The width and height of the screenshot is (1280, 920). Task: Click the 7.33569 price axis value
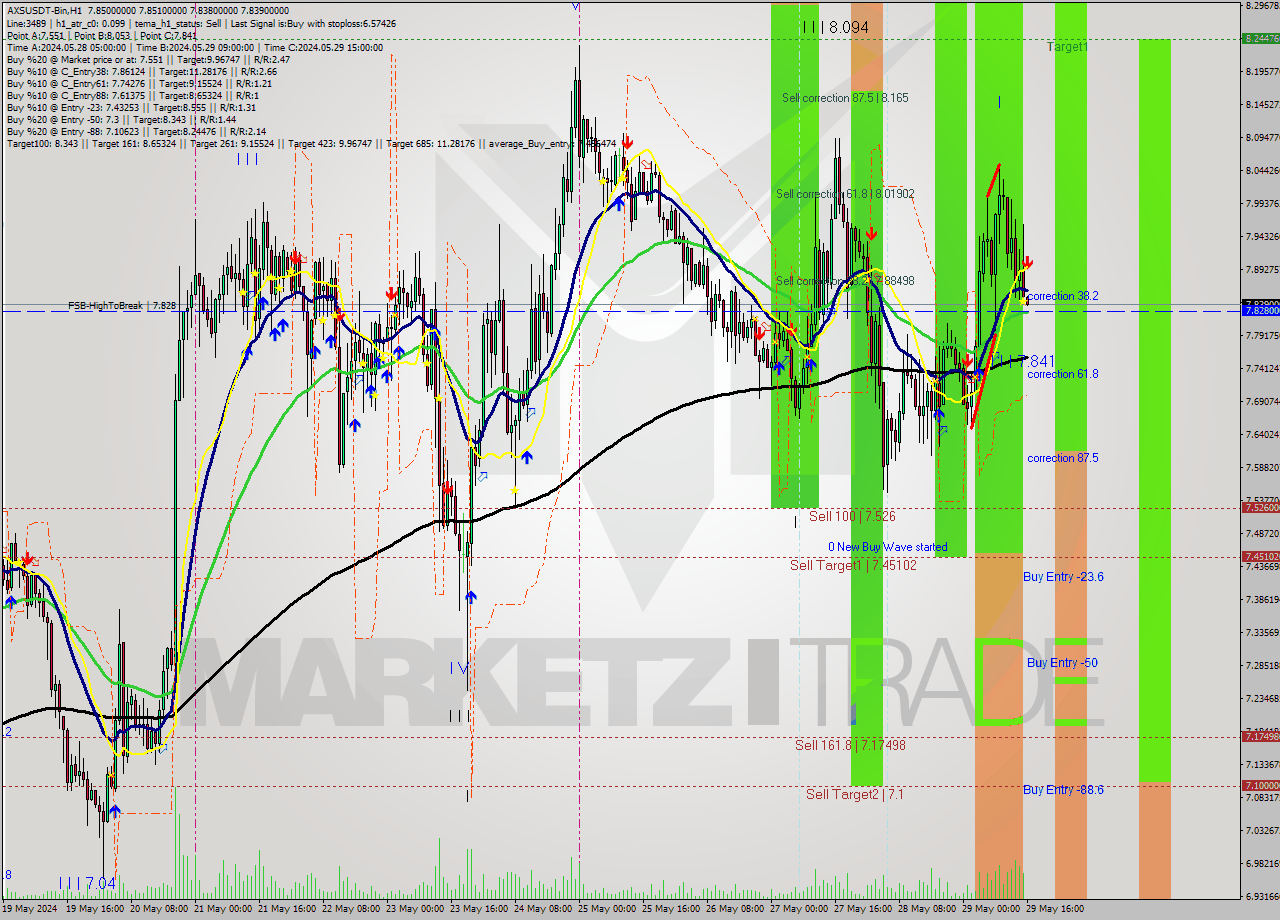pyautogui.click(x=1261, y=633)
